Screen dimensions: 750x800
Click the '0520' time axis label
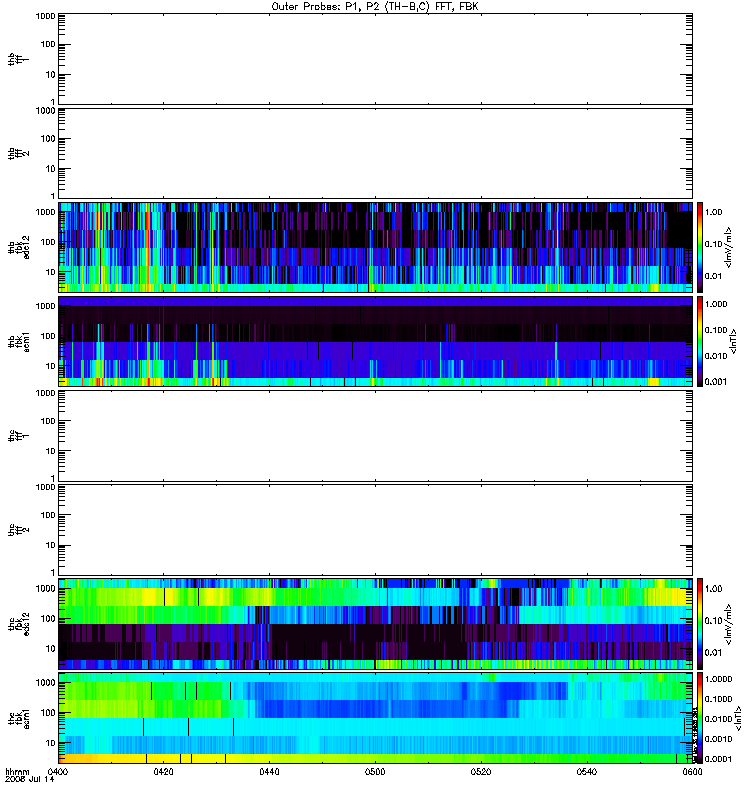(x=481, y=771)
